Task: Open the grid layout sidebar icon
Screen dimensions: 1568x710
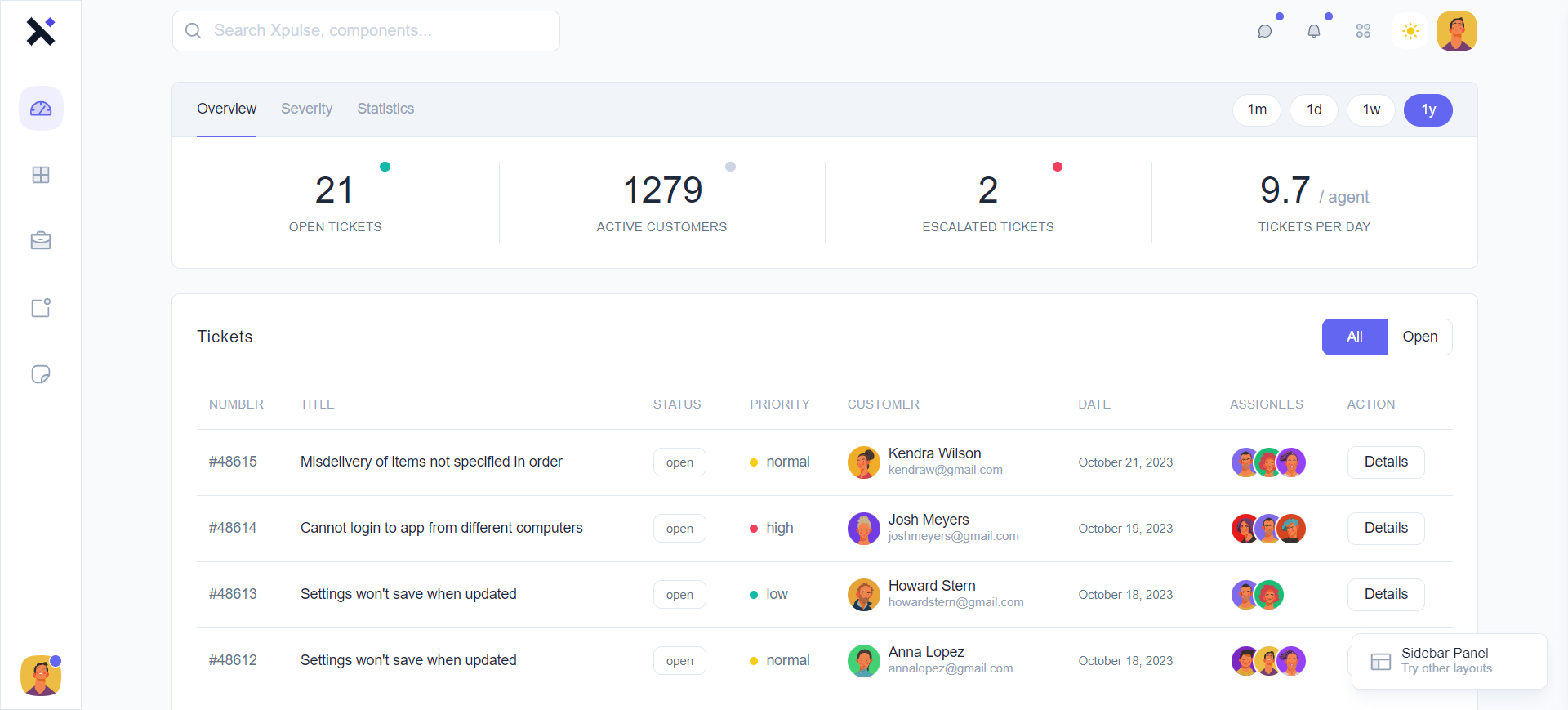Action: pos(41,175)
